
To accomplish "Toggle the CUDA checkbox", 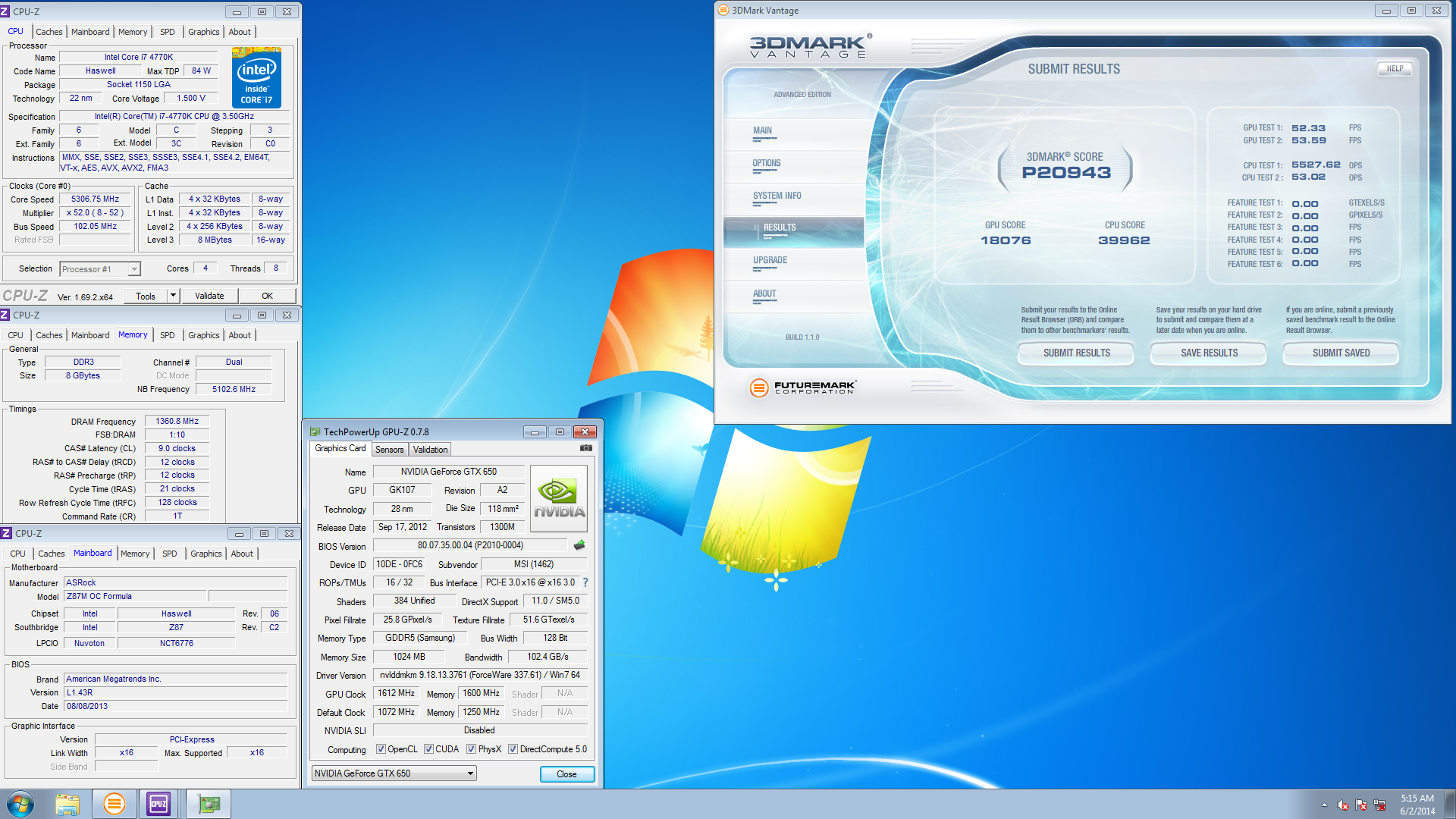I will (x=428, y=749).
